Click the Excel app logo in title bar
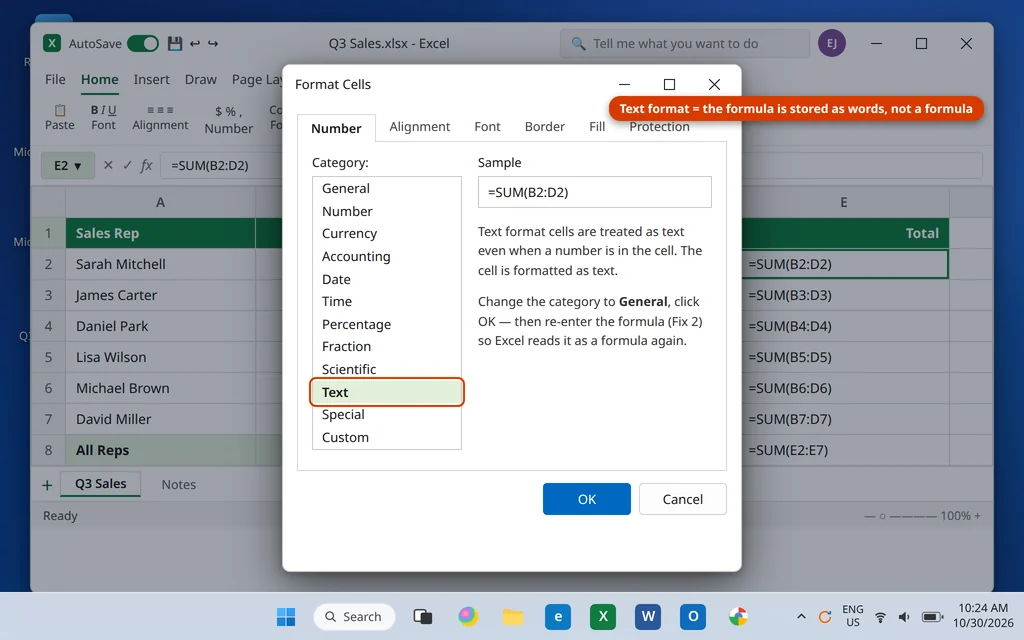Viewport: 1024px width, 640px height. click(x=52, y=43)
